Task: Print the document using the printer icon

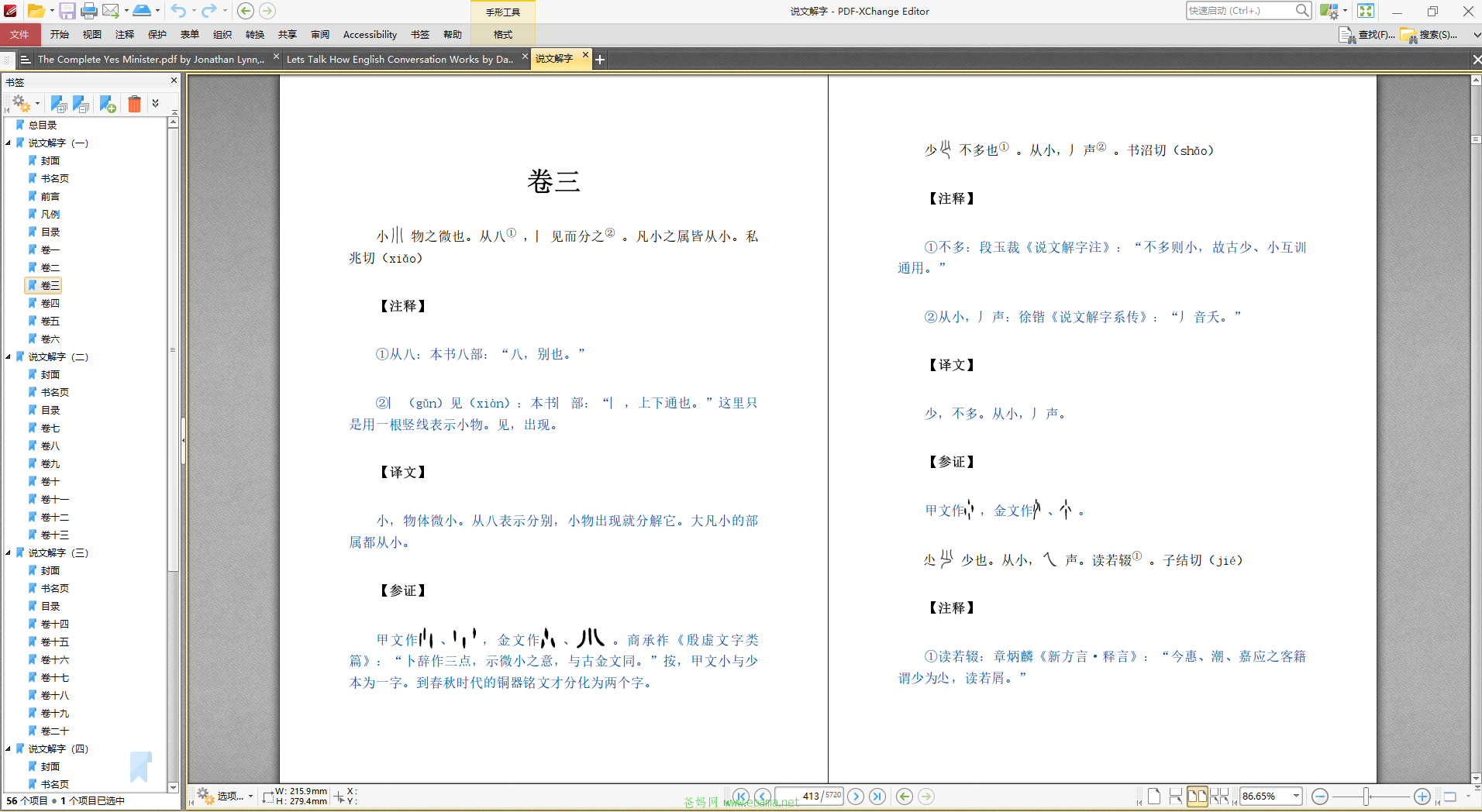Action: coord(89,11)
